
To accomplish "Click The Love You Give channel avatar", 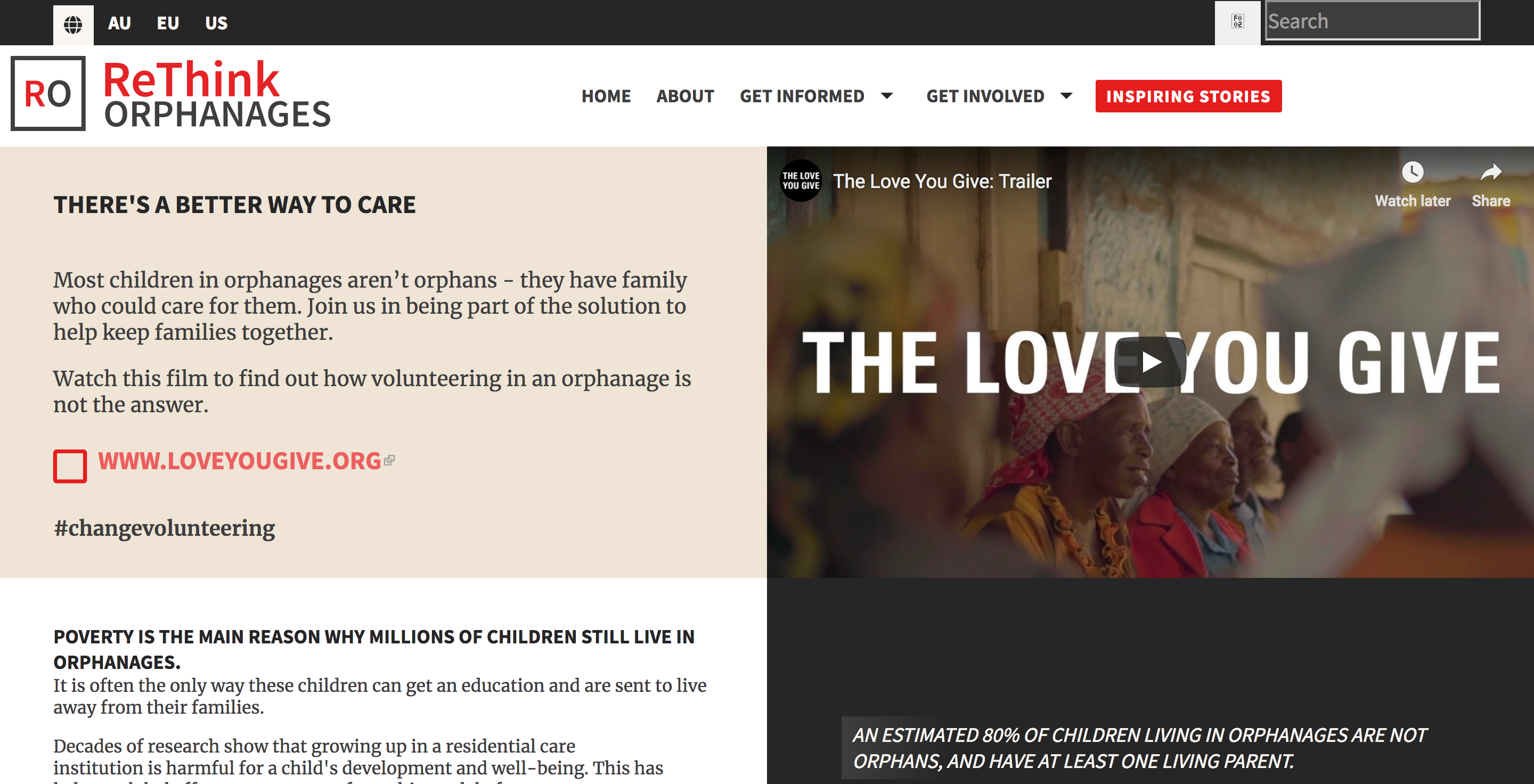I will 801,181.
